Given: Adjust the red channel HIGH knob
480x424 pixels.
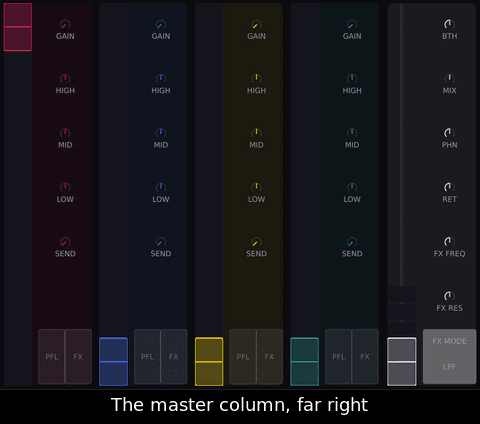Looking at the screenshot, I should coord(65,79).
